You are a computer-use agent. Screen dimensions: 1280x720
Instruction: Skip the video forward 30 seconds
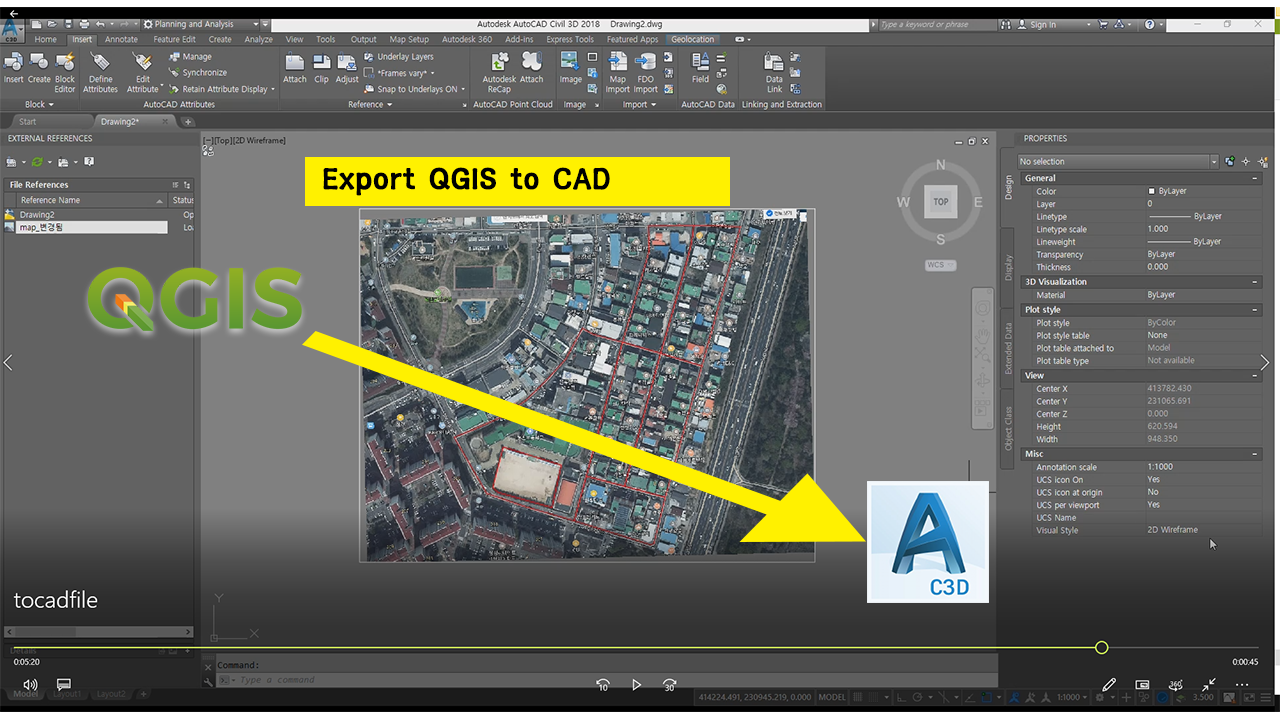click(x=670, y=685)
